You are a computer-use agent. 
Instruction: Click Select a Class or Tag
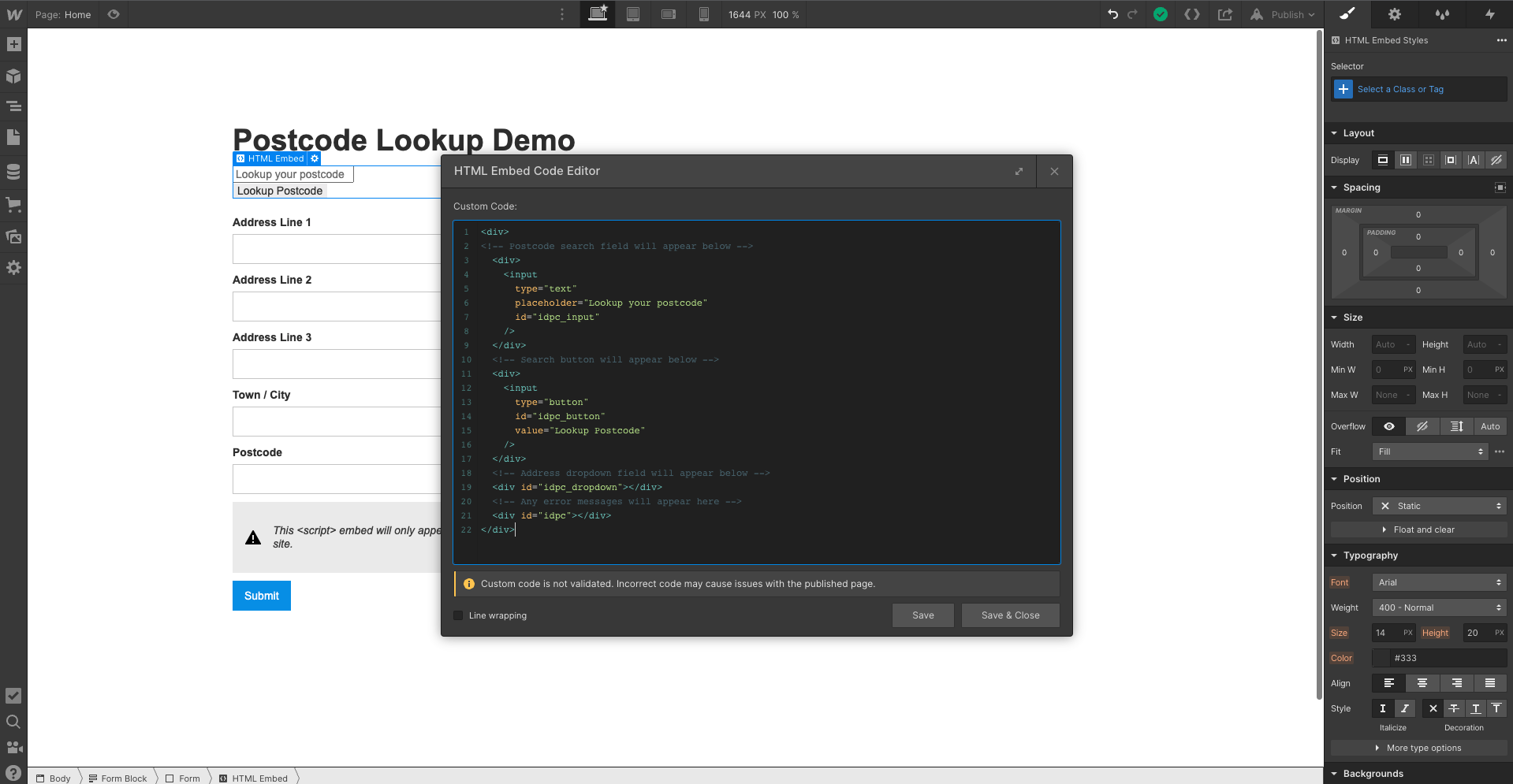1400,88
